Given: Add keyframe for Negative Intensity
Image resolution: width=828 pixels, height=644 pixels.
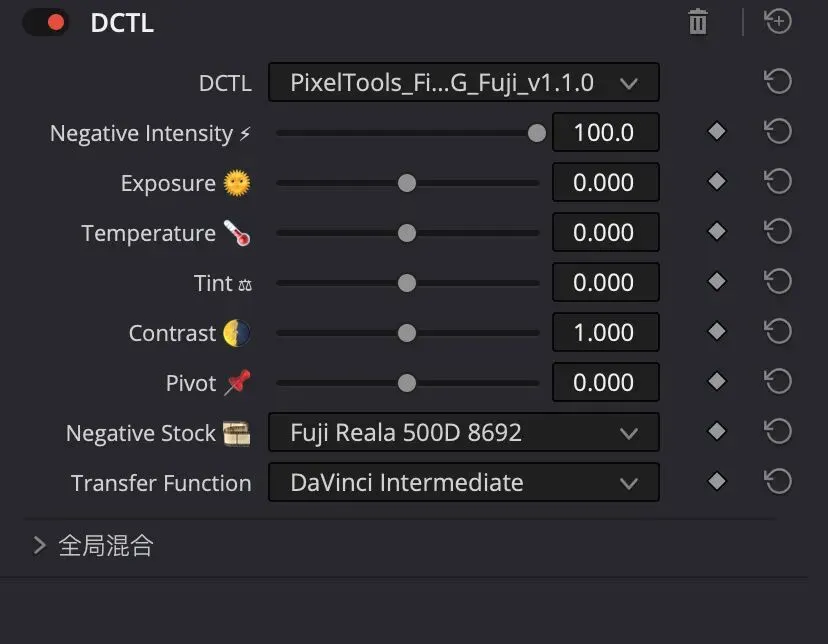Looking at the screenshot, I should pos(717,131).
